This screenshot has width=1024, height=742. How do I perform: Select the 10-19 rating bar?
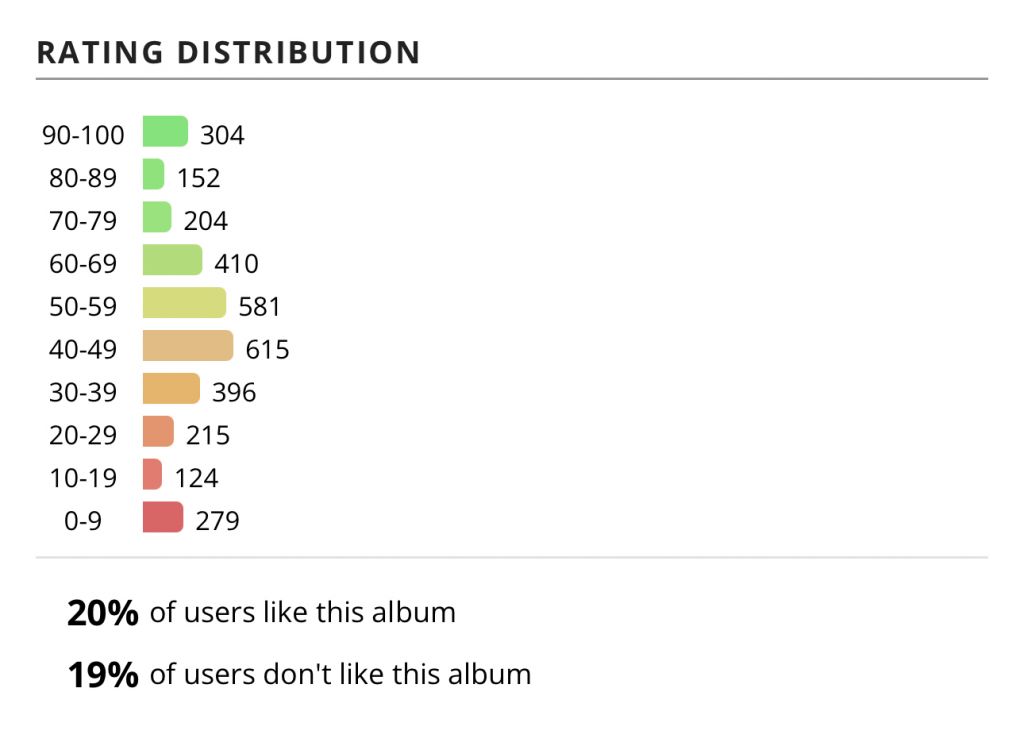152,474
